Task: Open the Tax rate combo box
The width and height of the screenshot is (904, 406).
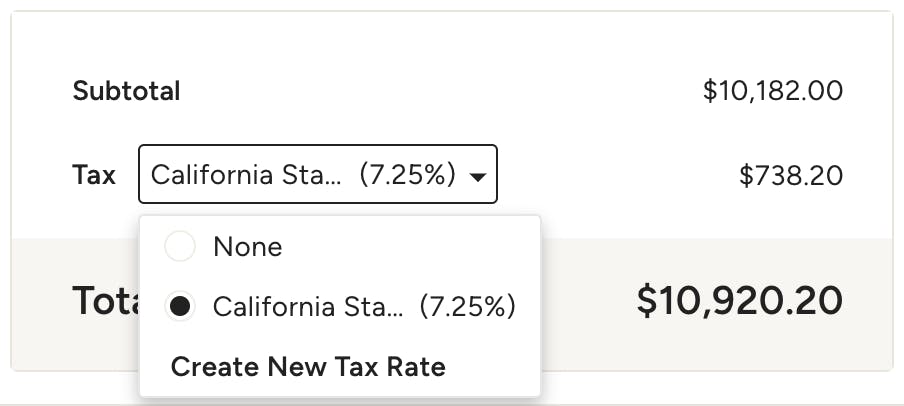Action: (x=318, y=174)
